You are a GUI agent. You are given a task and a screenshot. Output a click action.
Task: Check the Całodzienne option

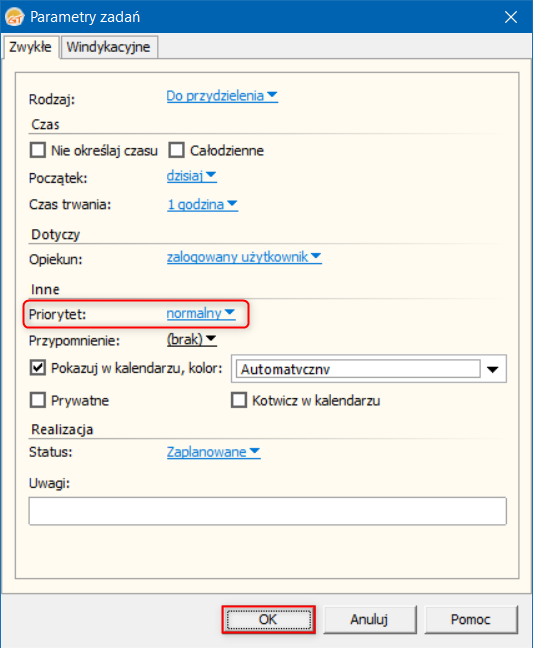[x=176, y=150]
